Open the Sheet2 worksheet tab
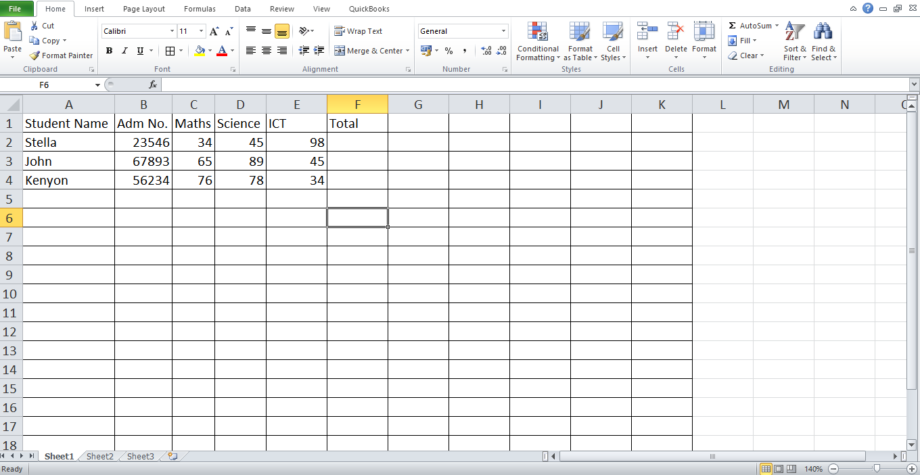Viewport: 920px width, 475px height. [x=99, y=456]
